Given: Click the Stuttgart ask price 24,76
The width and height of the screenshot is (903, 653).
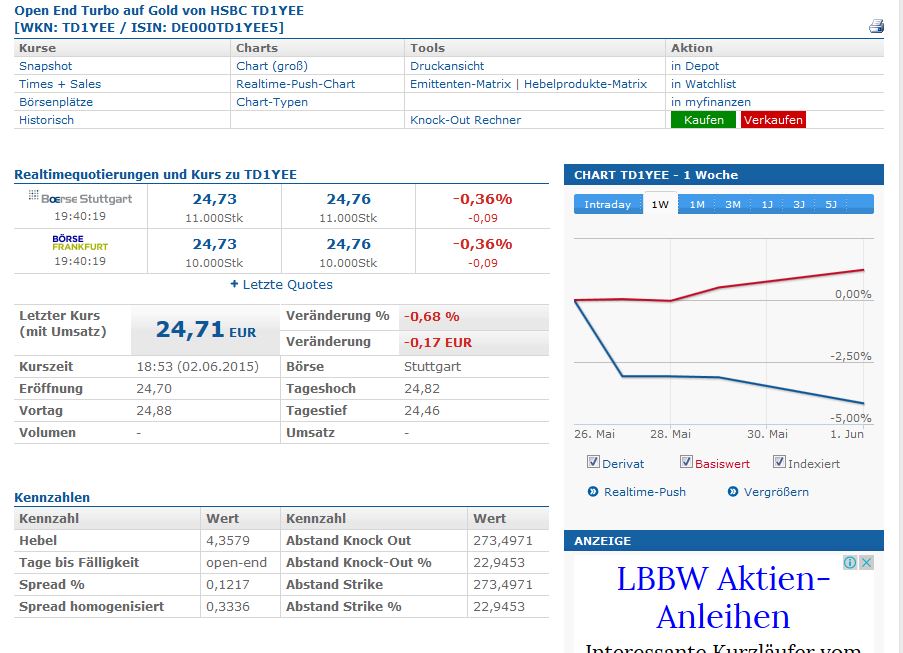Looking at the screenshot, I should [348, 199].
